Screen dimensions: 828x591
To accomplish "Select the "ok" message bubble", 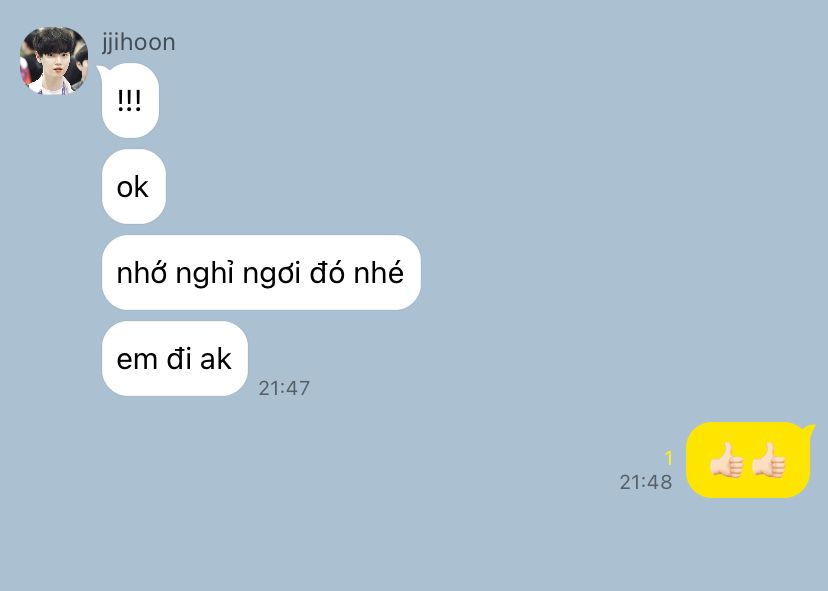I will click(x=134, y=186).
